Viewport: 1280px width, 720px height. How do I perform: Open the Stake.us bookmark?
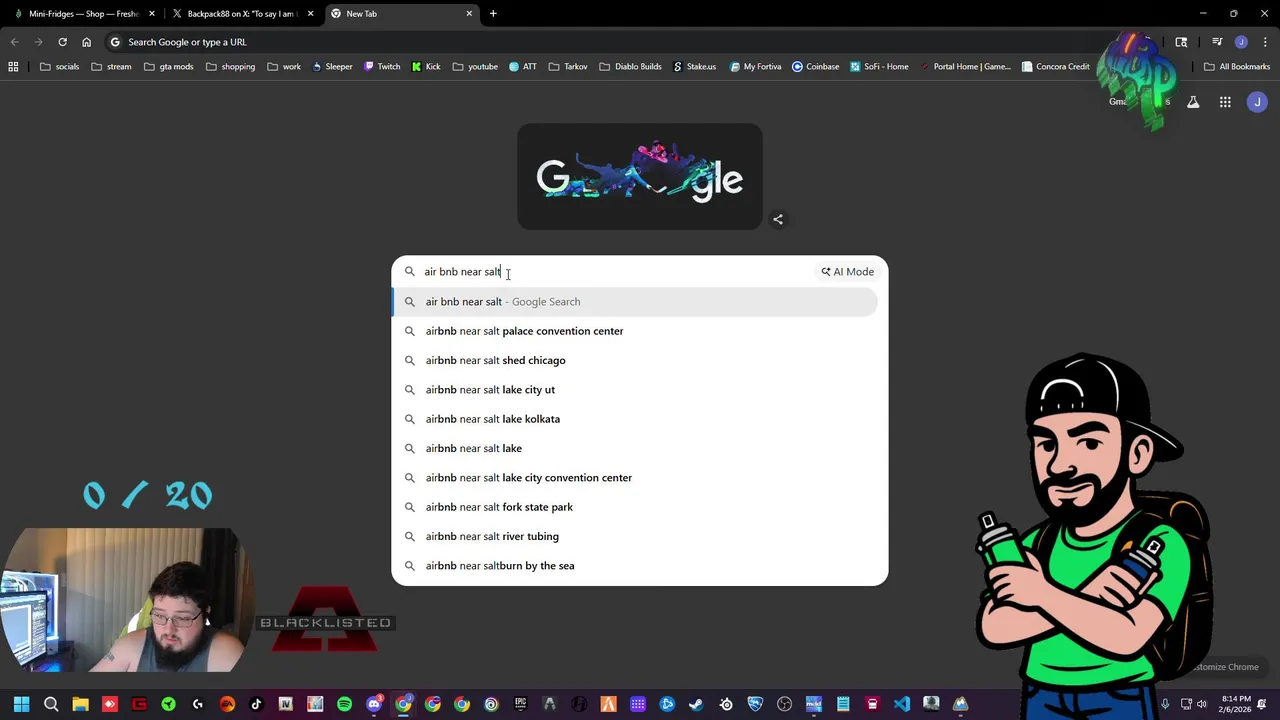pyautogui.click(x=694, y=67)
